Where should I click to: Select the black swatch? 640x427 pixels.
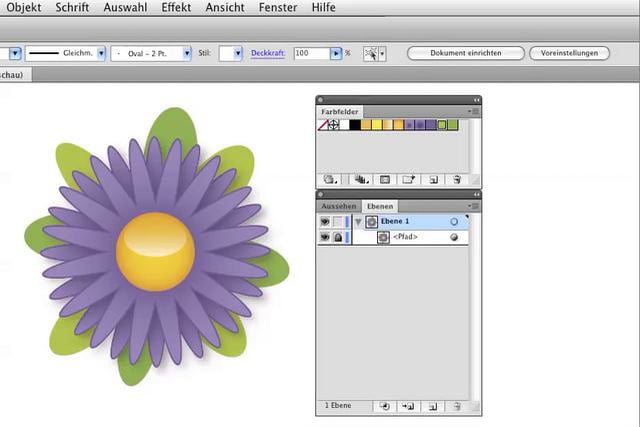tap(355, 125)
